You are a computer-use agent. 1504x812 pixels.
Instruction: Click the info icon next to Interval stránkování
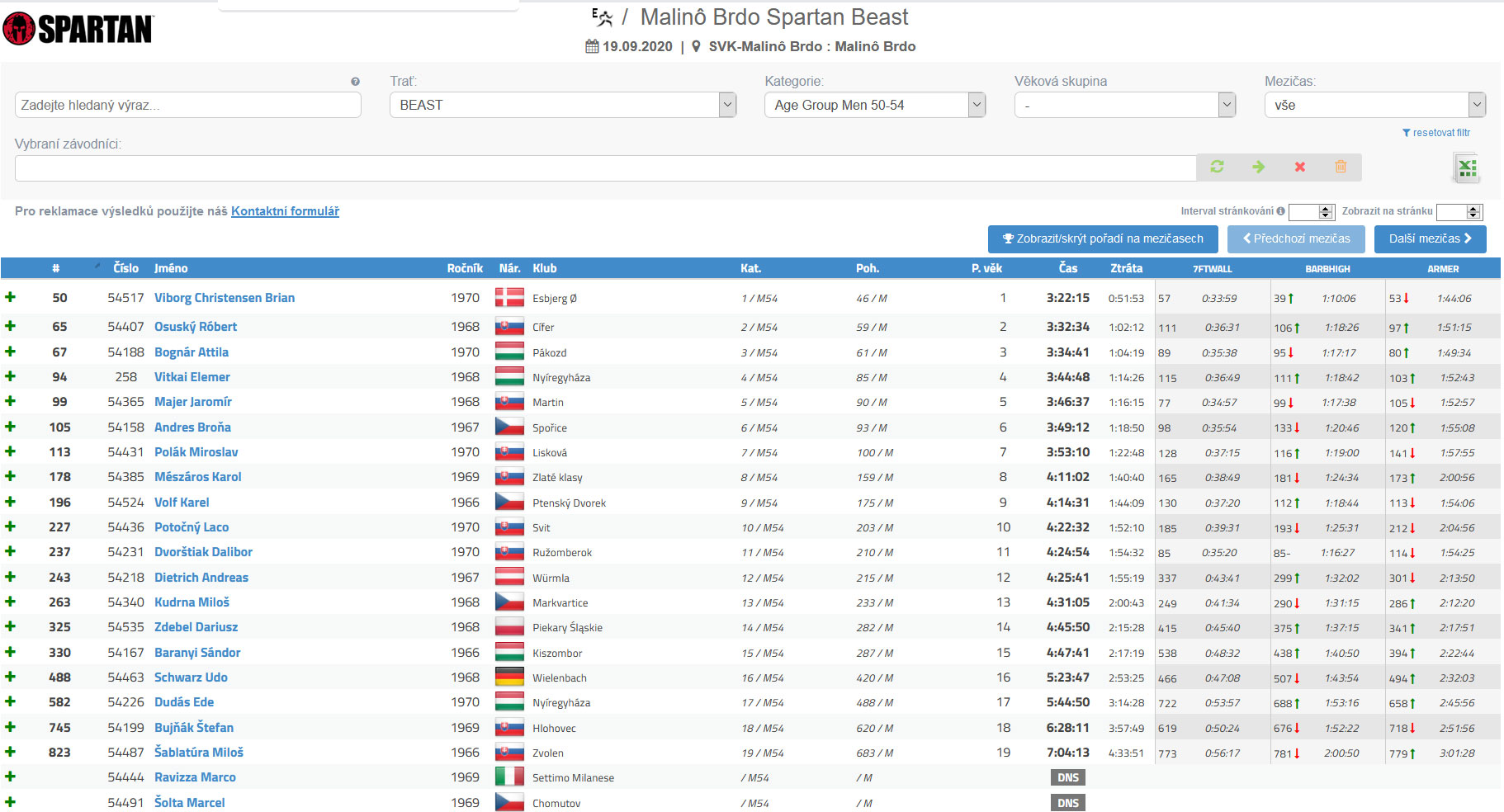tap(1280, 211)
